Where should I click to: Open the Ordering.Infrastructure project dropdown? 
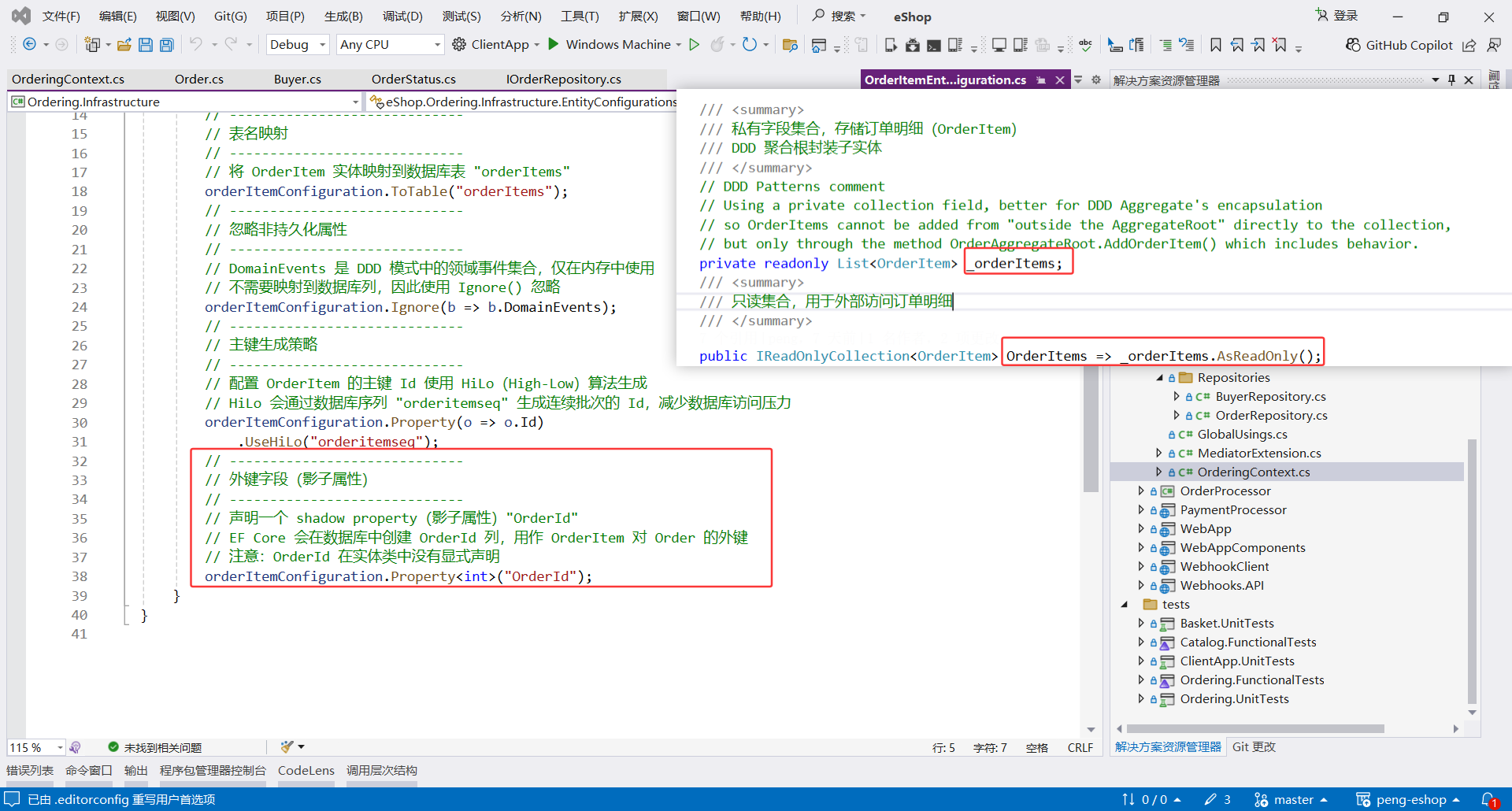(x=185, y=102)
